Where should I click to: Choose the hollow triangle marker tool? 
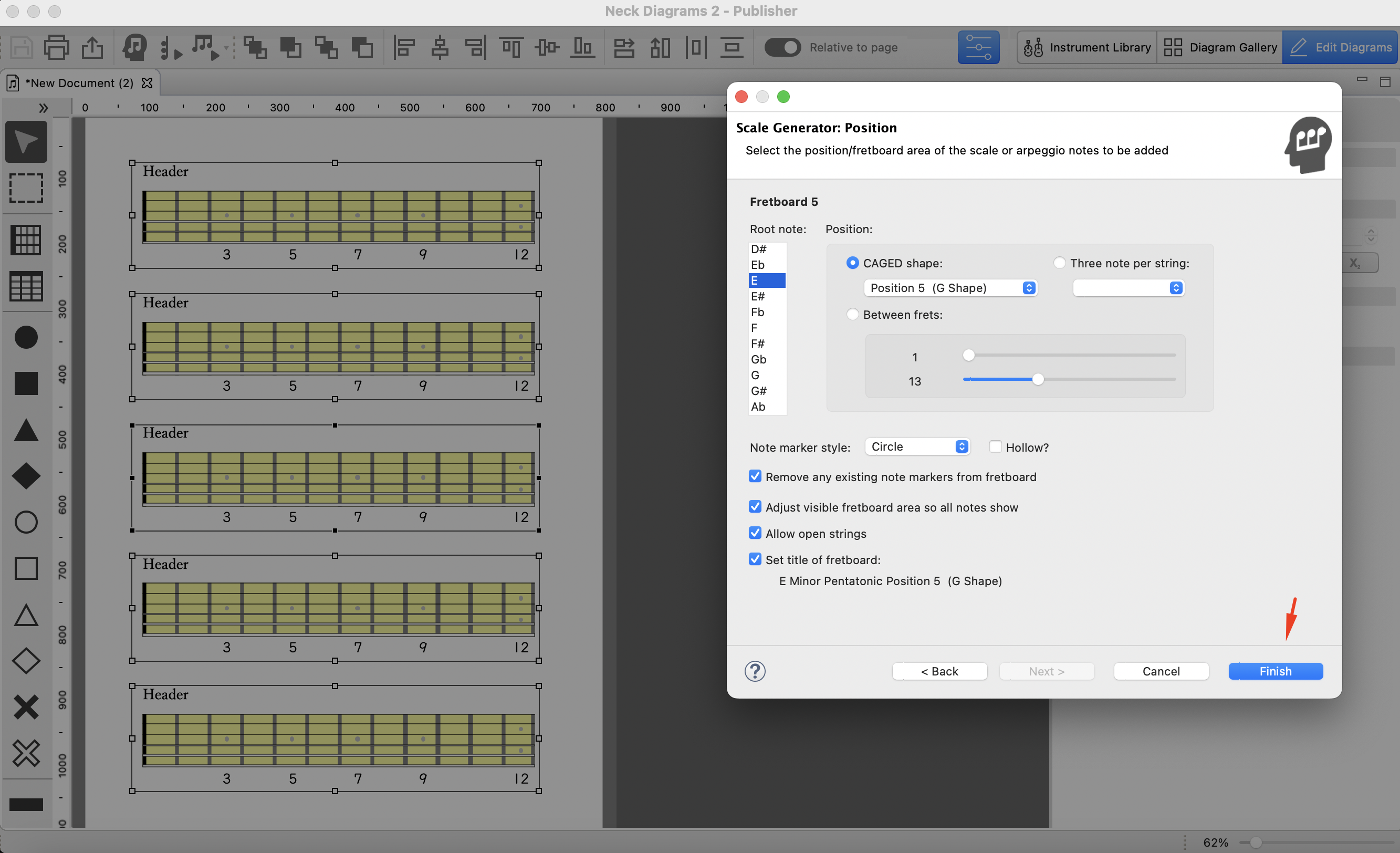(x=26, y=616)
